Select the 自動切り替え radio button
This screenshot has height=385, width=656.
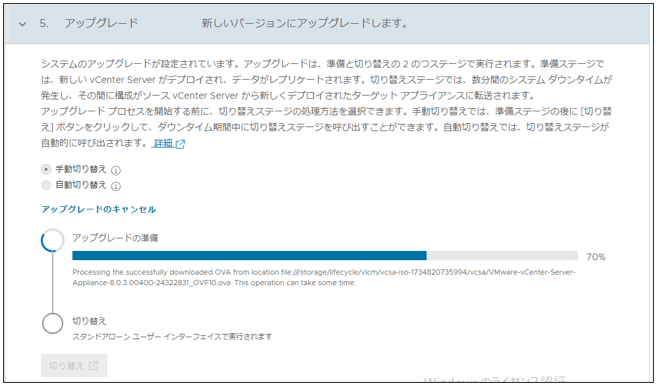(46, 185)
